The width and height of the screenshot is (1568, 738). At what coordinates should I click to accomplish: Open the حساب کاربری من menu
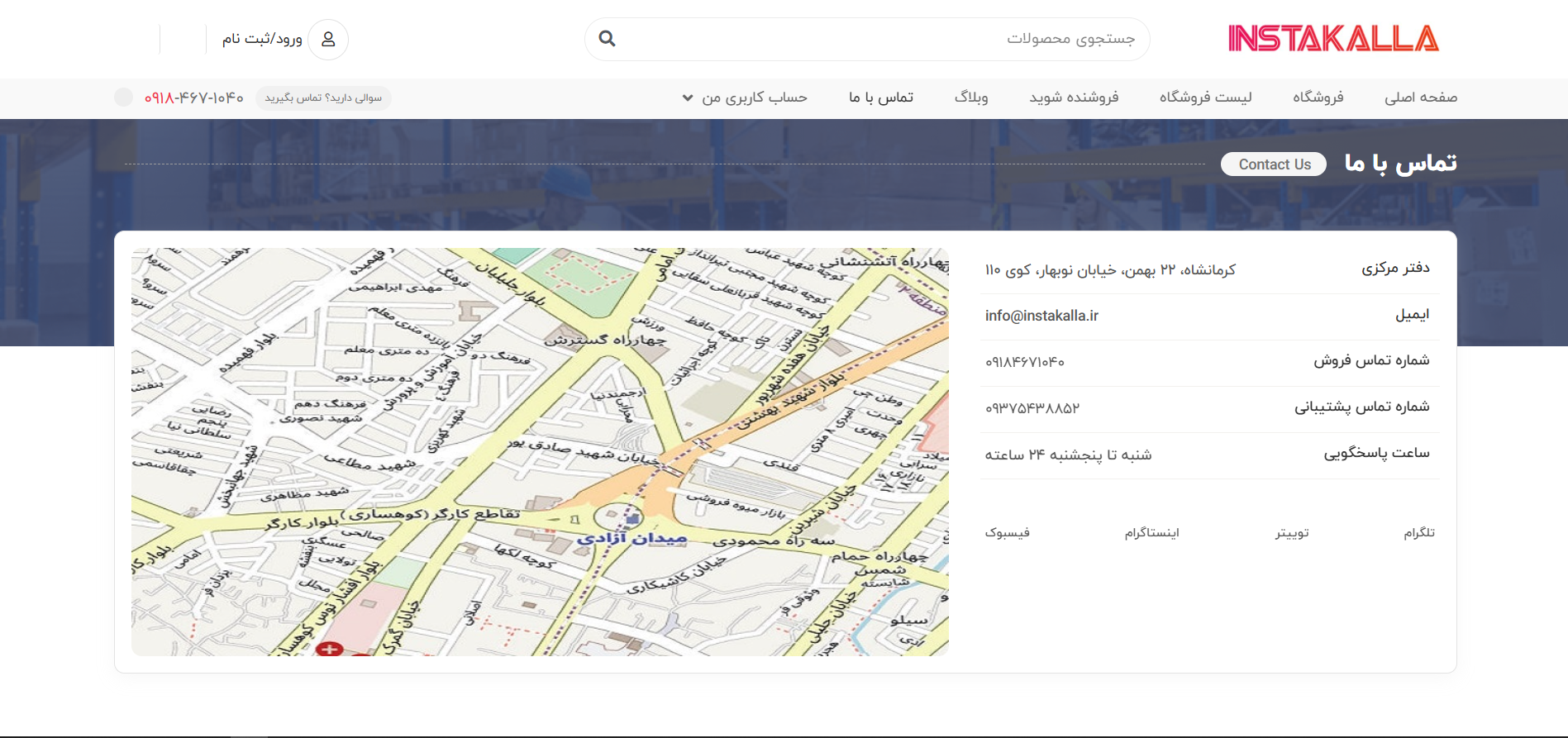pos(754,98)
